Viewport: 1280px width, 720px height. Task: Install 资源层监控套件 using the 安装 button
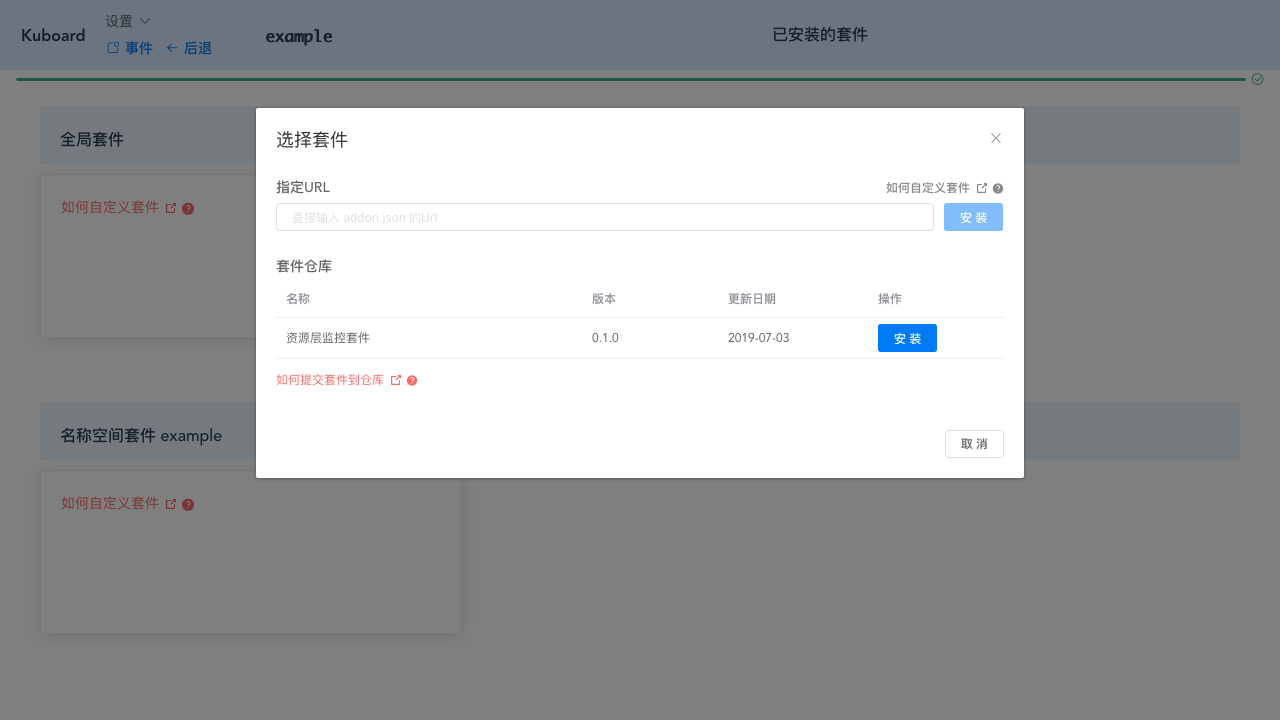[907, 338]
